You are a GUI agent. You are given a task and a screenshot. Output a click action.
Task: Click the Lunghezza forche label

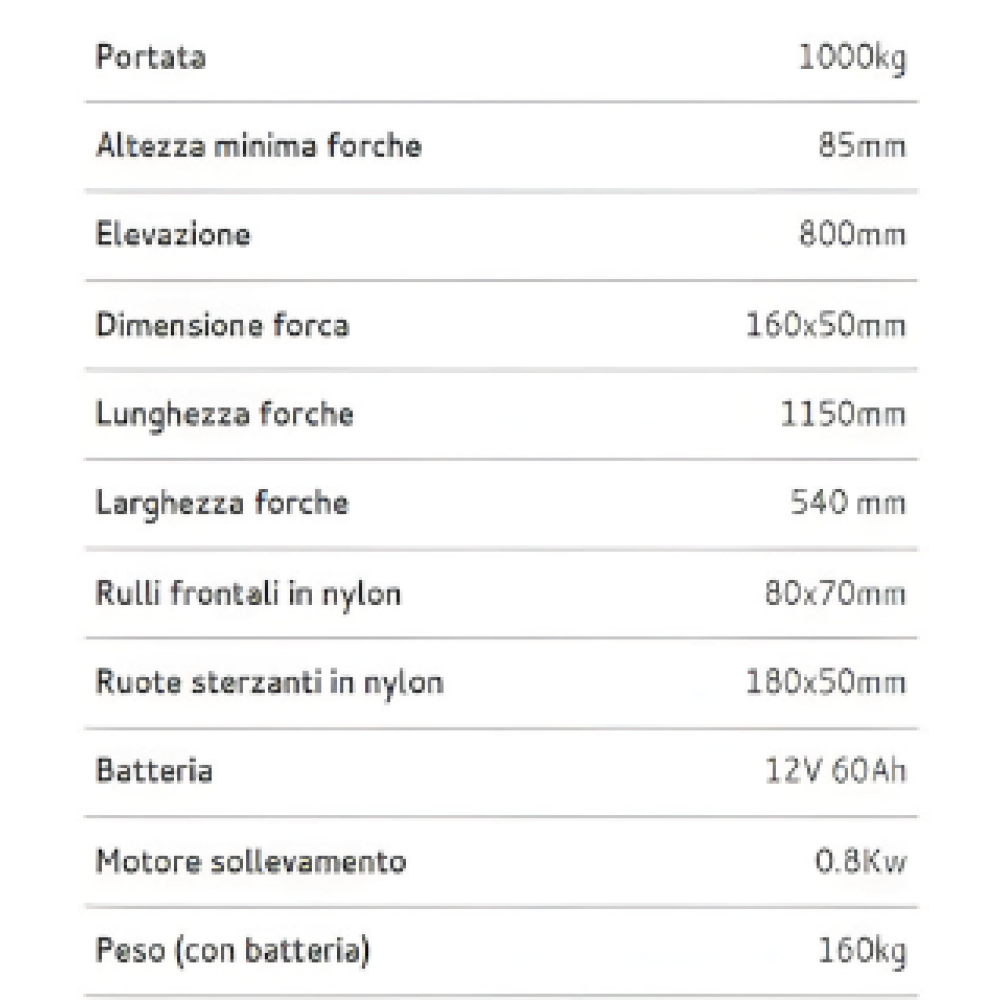[224, 416]
